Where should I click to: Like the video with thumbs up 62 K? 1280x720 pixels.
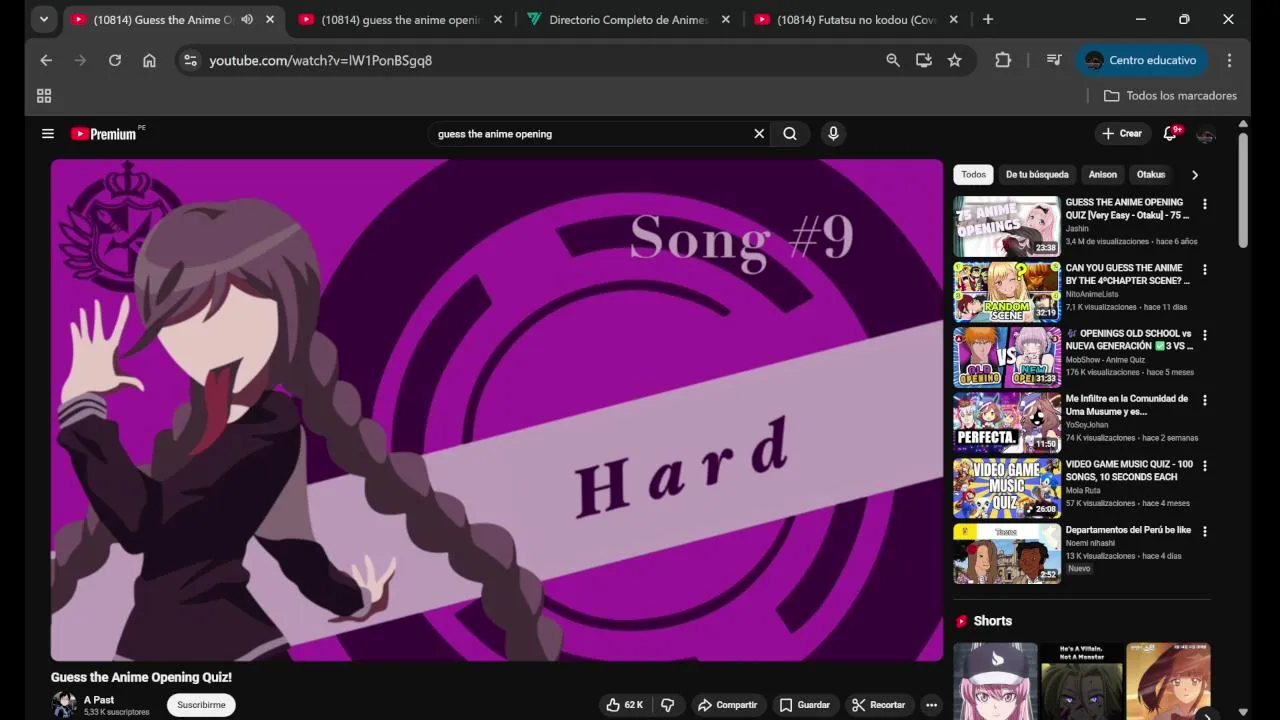pyautogui.click(x=625, y=705)
